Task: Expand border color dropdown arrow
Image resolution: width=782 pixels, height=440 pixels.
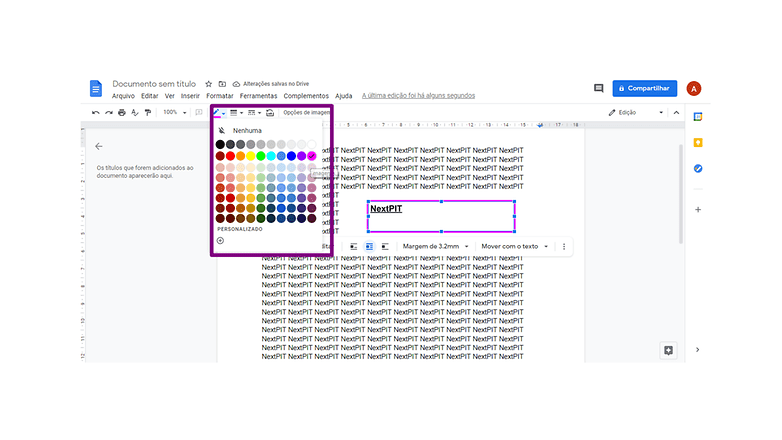Action: 224,113
